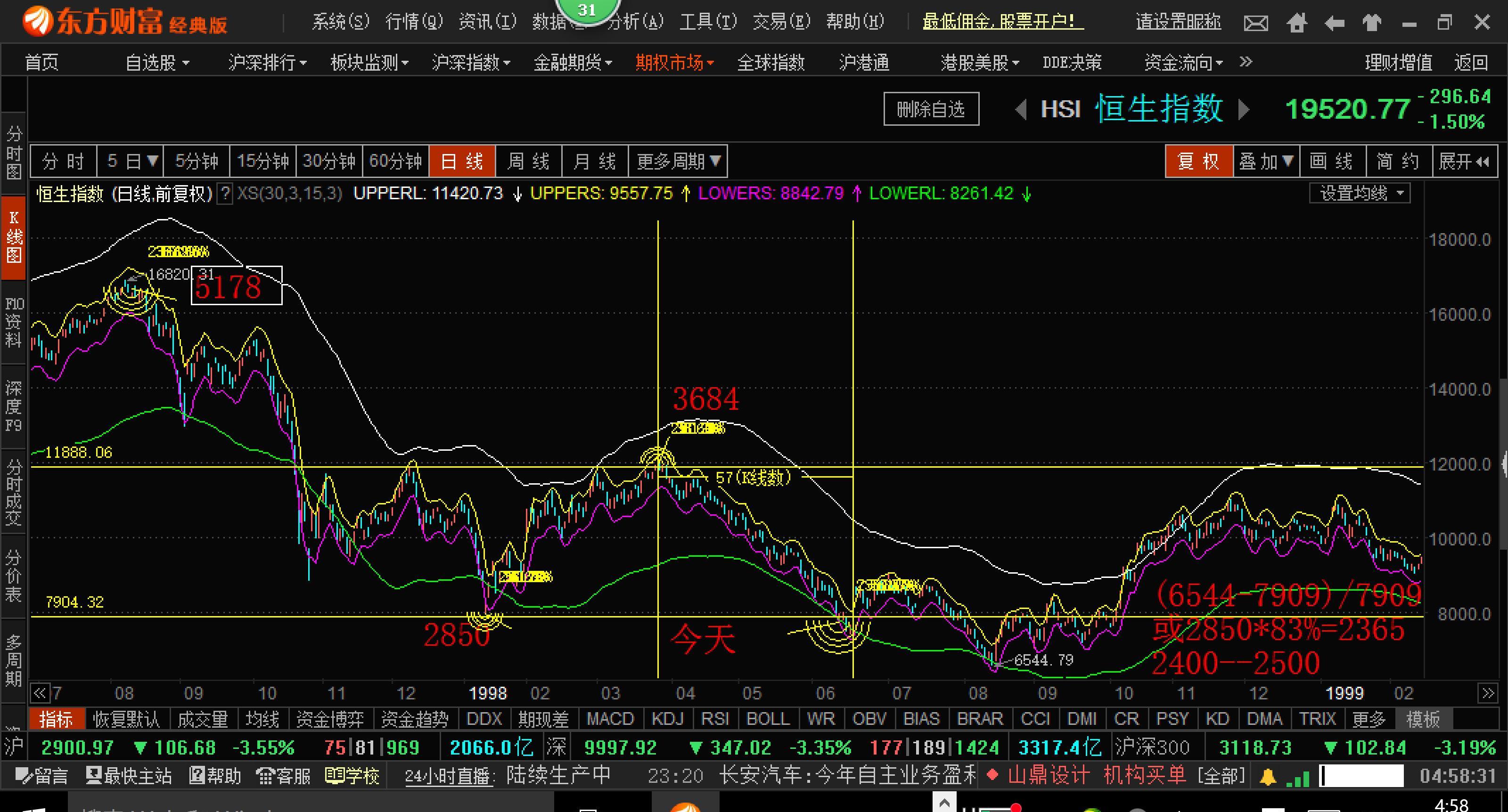Open the 叠加 overlay dropdown
Viewport: 1508px width, 812px height.
click(1266, 161)
